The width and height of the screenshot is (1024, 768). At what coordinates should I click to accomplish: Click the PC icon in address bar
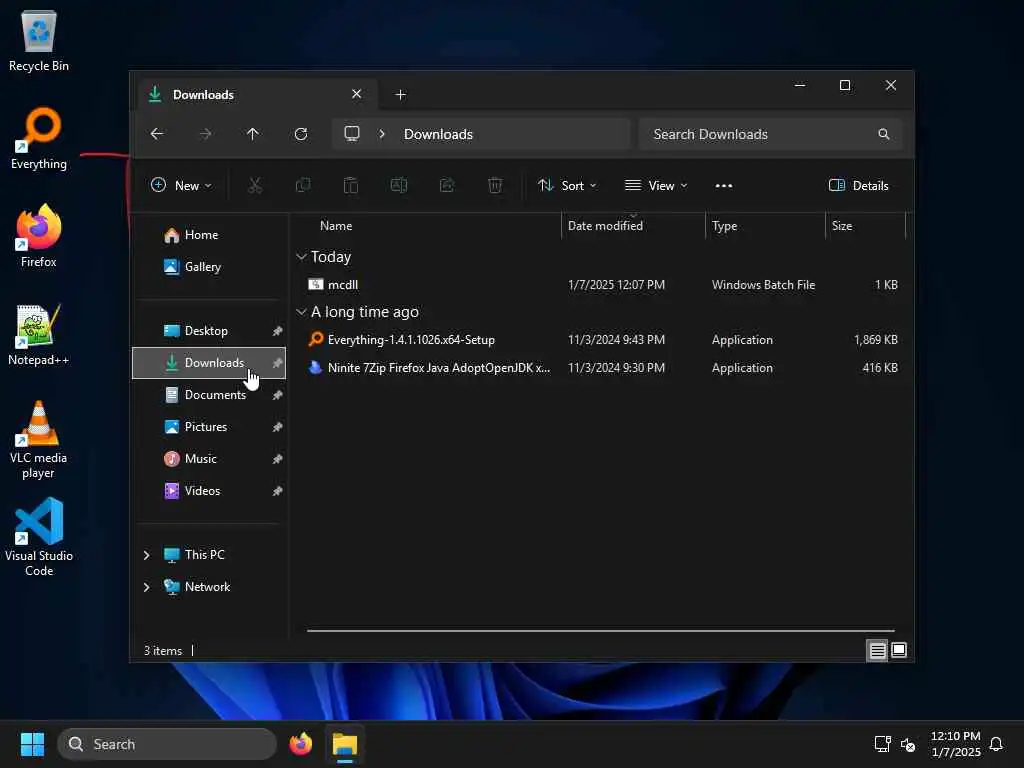click(x=352, y=134)
